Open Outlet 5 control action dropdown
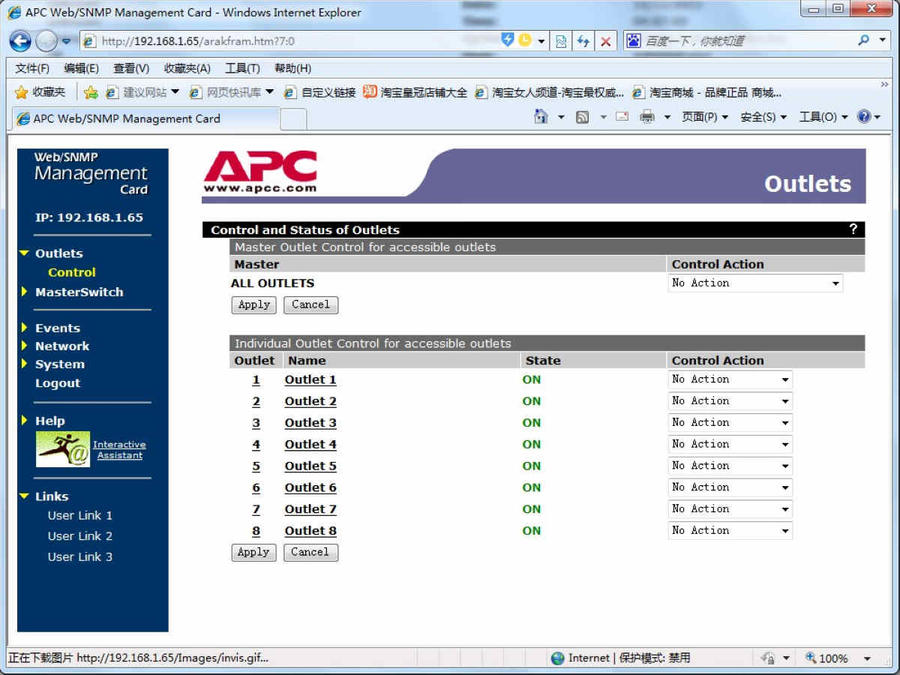 [730, 466]
